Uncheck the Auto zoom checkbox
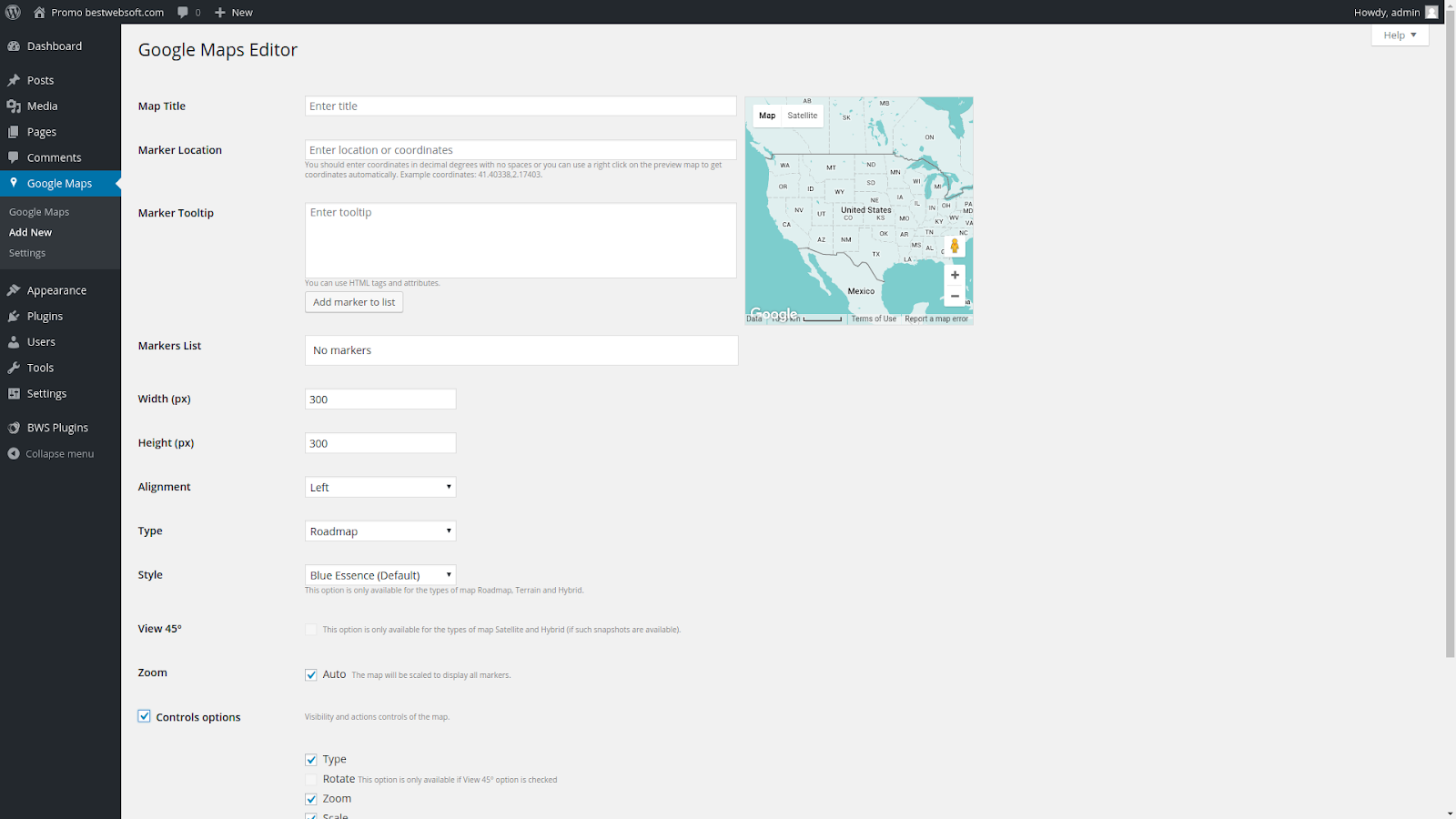The height and width of the screenshot is (819, 1456). 311,675
